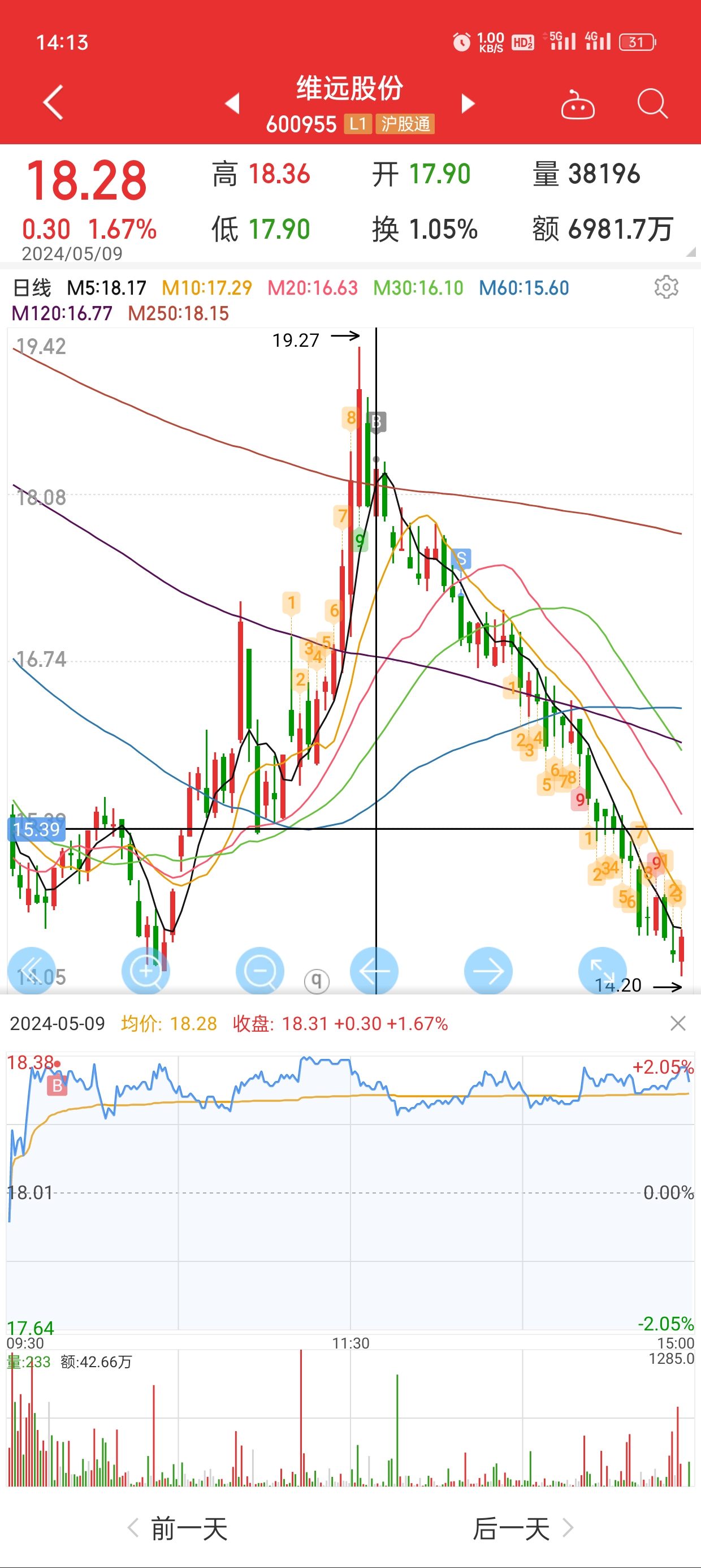701x1568 pixels.
Task: Tap the M60:15.60 indicator
Action: point(524,288)
